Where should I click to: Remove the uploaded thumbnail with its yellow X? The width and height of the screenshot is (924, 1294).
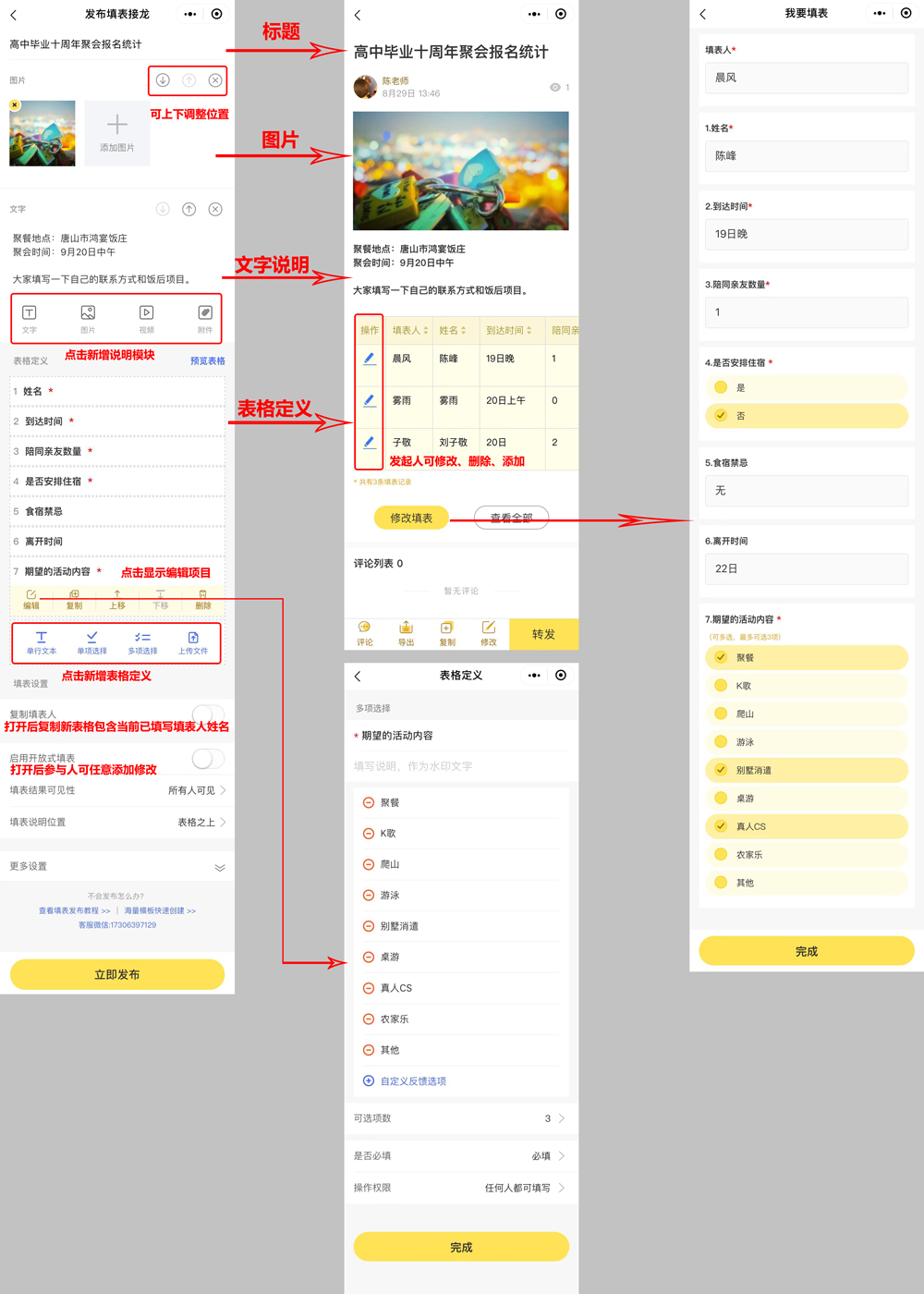pyautogui.click(x=15, y=104)
